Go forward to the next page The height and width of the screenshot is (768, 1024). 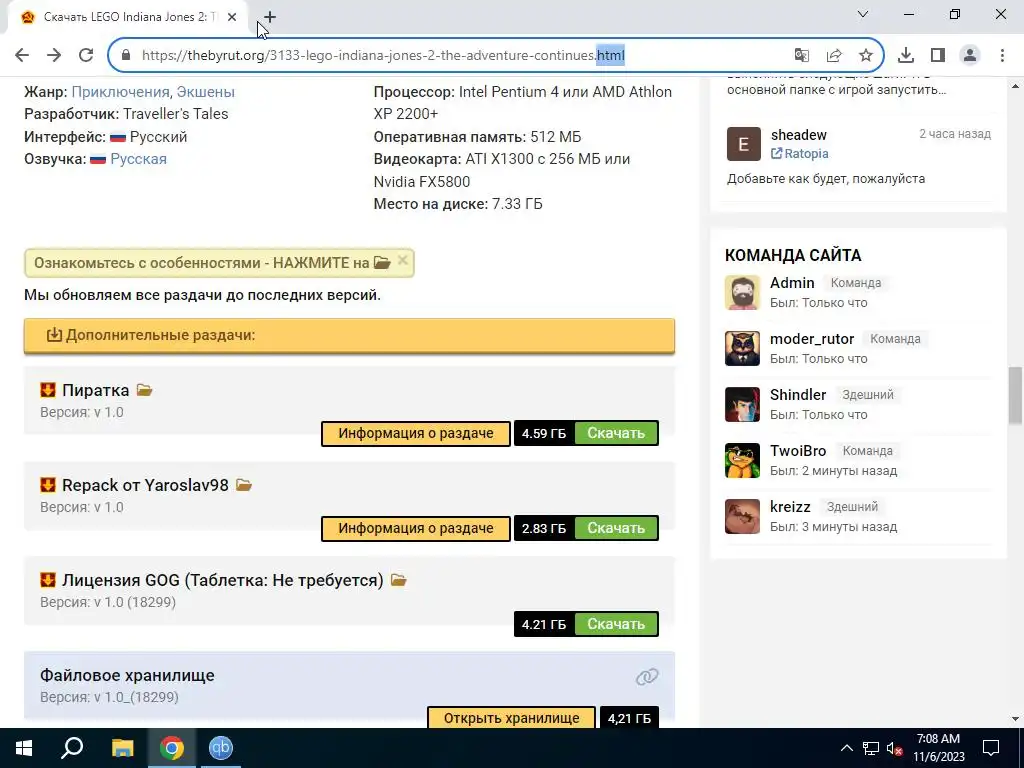pos(54,55)
